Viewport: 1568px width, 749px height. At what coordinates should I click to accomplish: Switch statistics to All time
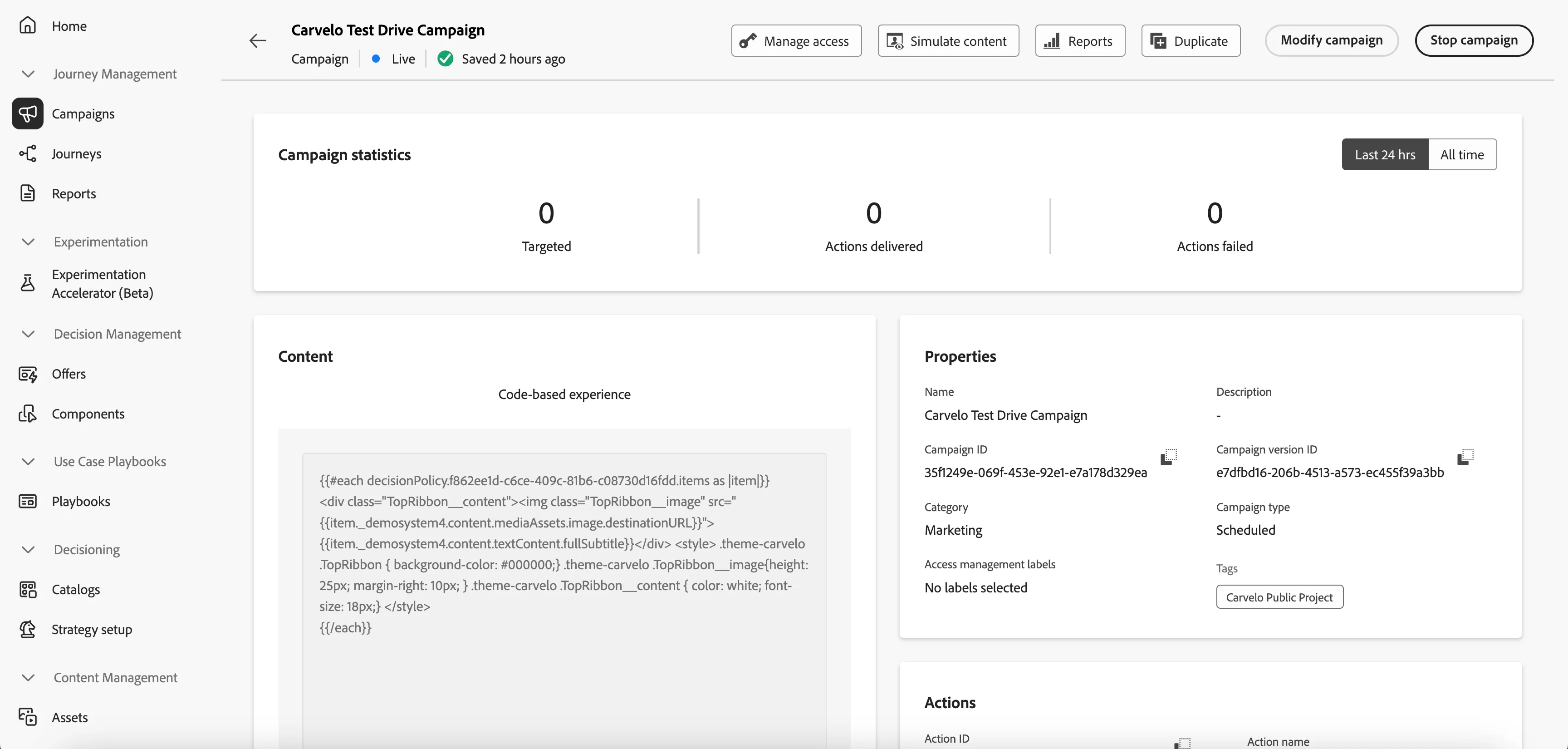[1462, 155]
